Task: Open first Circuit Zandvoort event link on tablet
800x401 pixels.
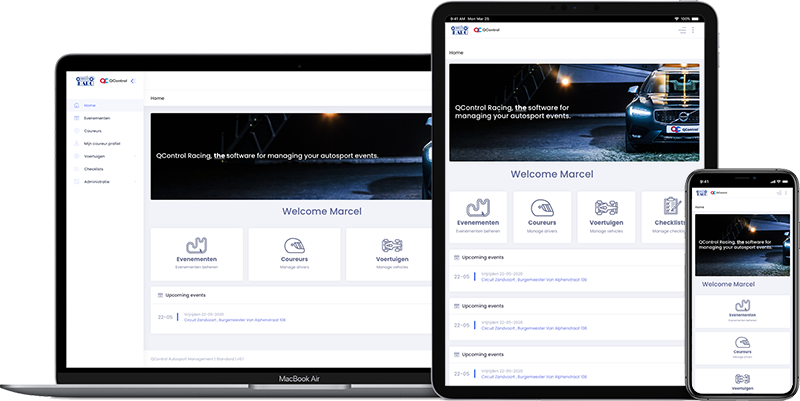Action: pos(534,280)
